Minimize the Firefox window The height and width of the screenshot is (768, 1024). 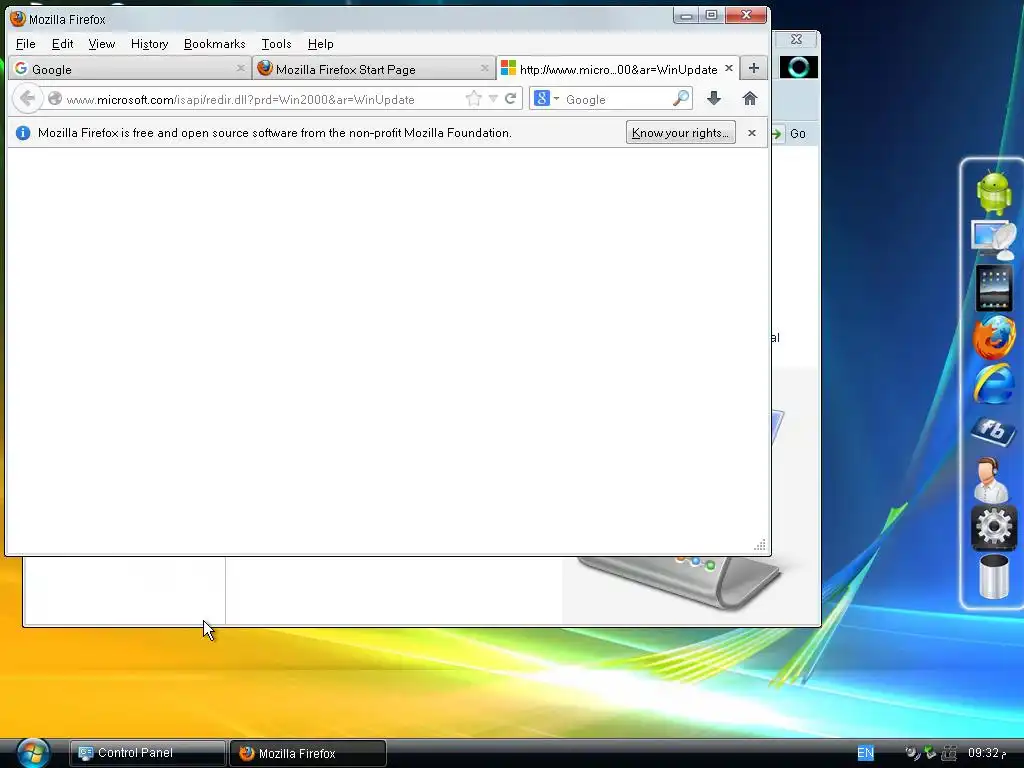pyautogui.click(x=686, y=15)
